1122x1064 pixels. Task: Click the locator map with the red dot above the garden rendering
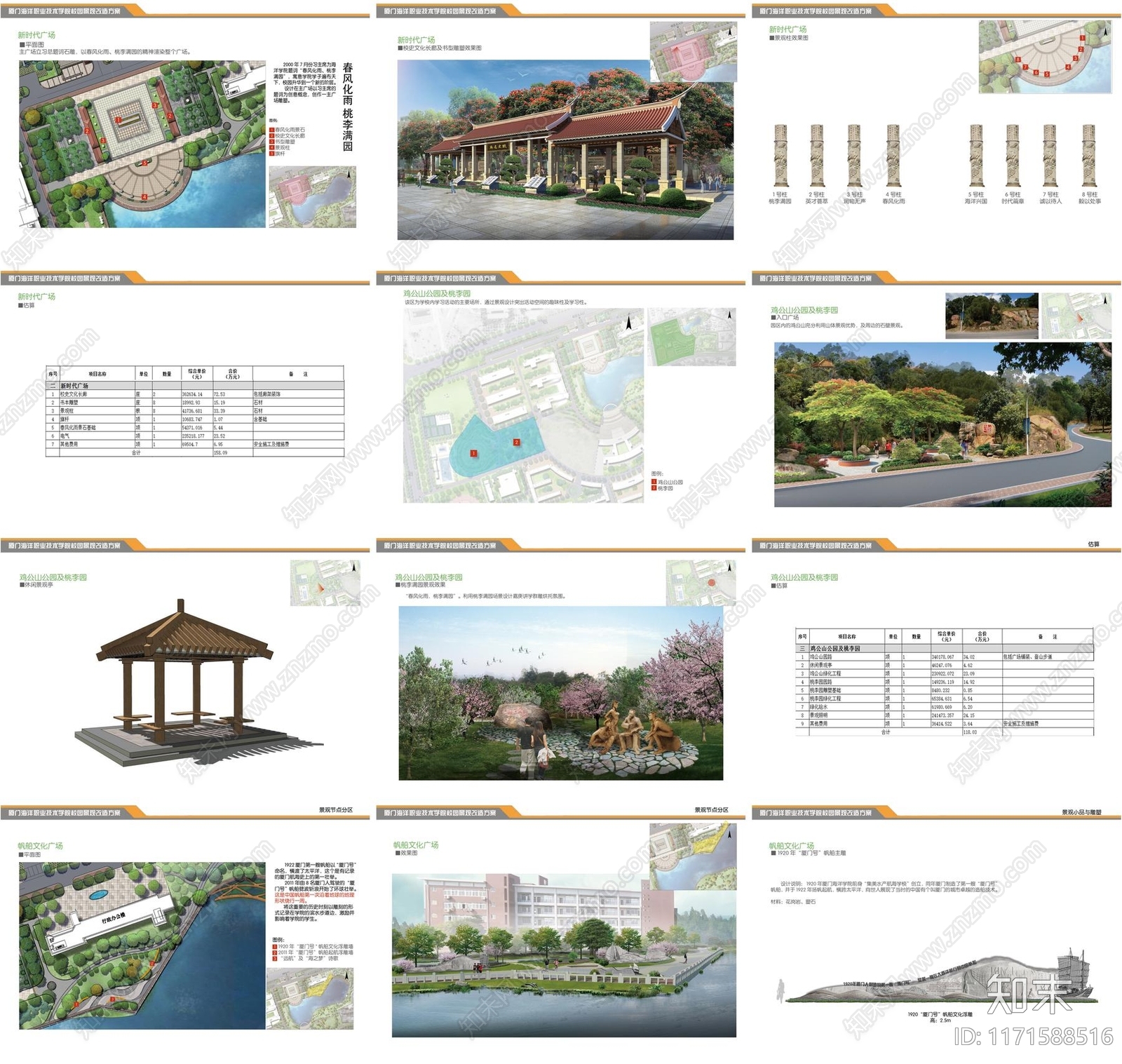pyautogui.click(x=701, y=583)
